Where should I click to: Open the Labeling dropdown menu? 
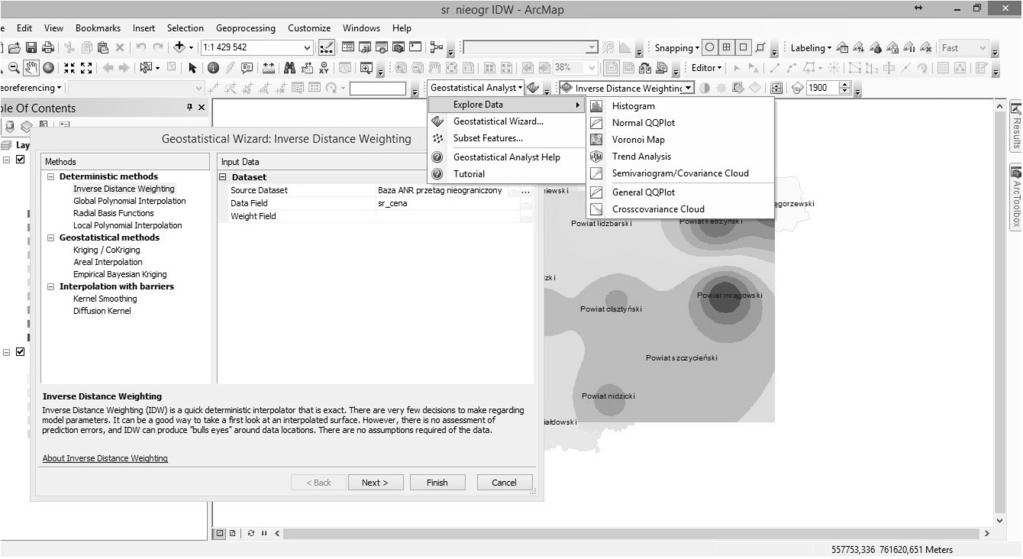coord(811,48)
